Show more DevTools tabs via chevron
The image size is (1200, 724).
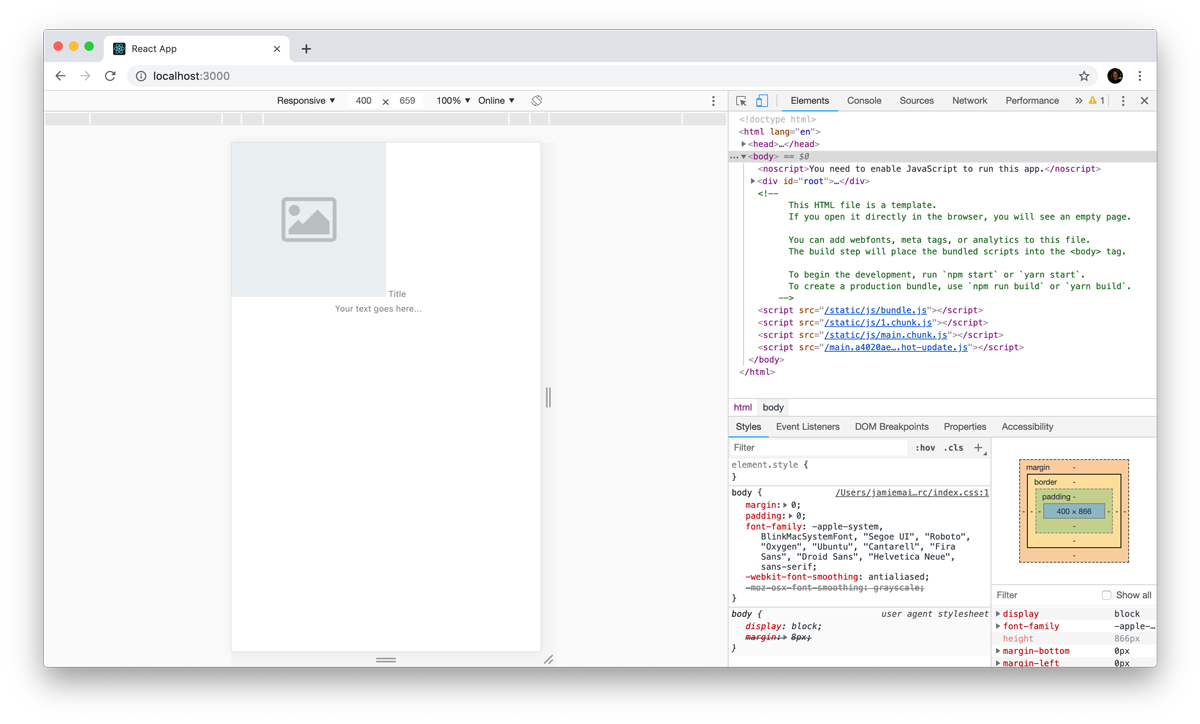click(x=1078, y=101)
